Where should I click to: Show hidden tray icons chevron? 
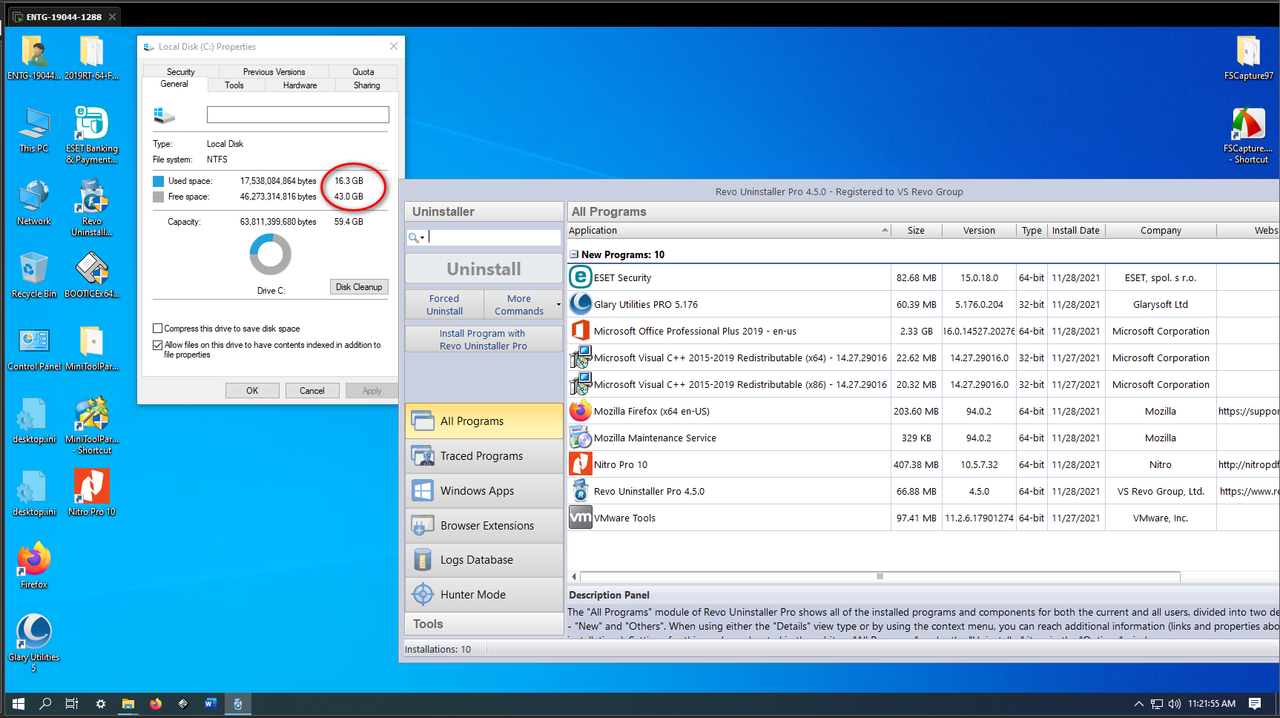pyautogui.click(x=1139, y=704)
